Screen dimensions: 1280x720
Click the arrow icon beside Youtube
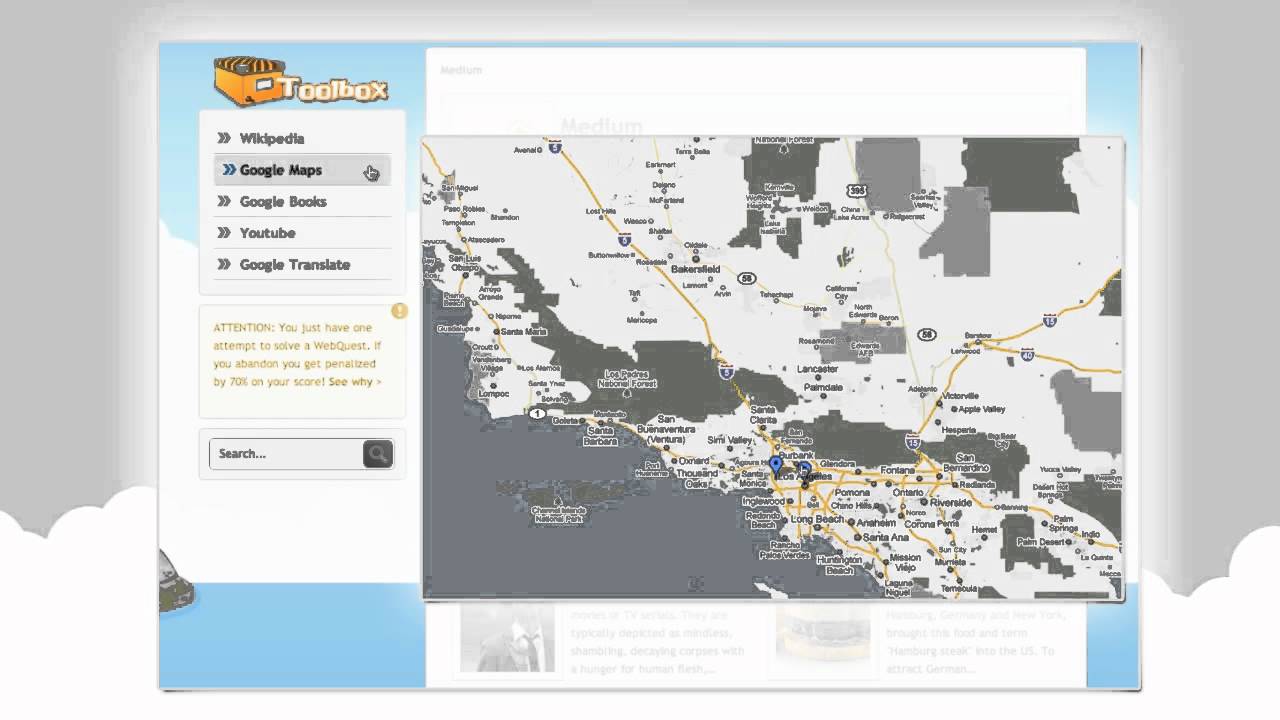224,233
